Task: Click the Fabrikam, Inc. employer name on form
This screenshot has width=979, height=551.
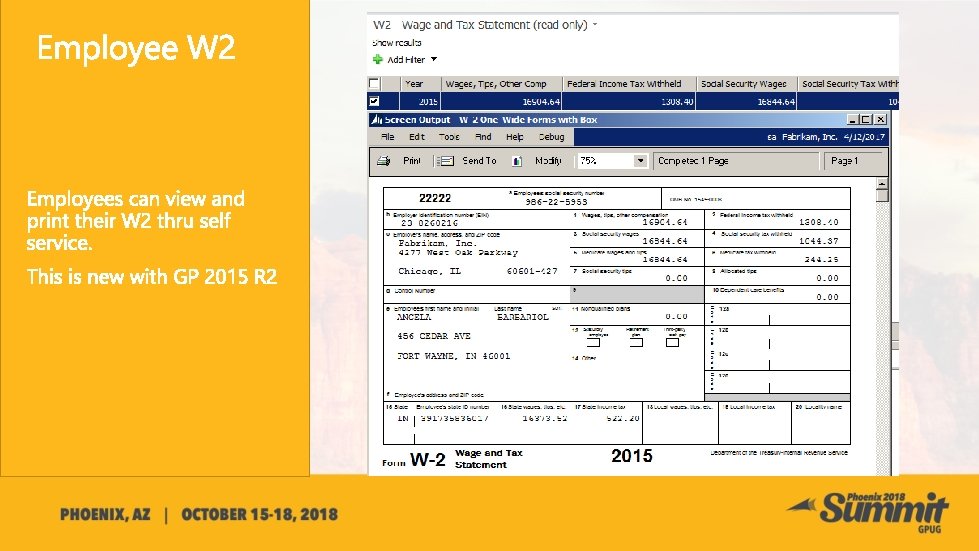Action: (436, 243)
